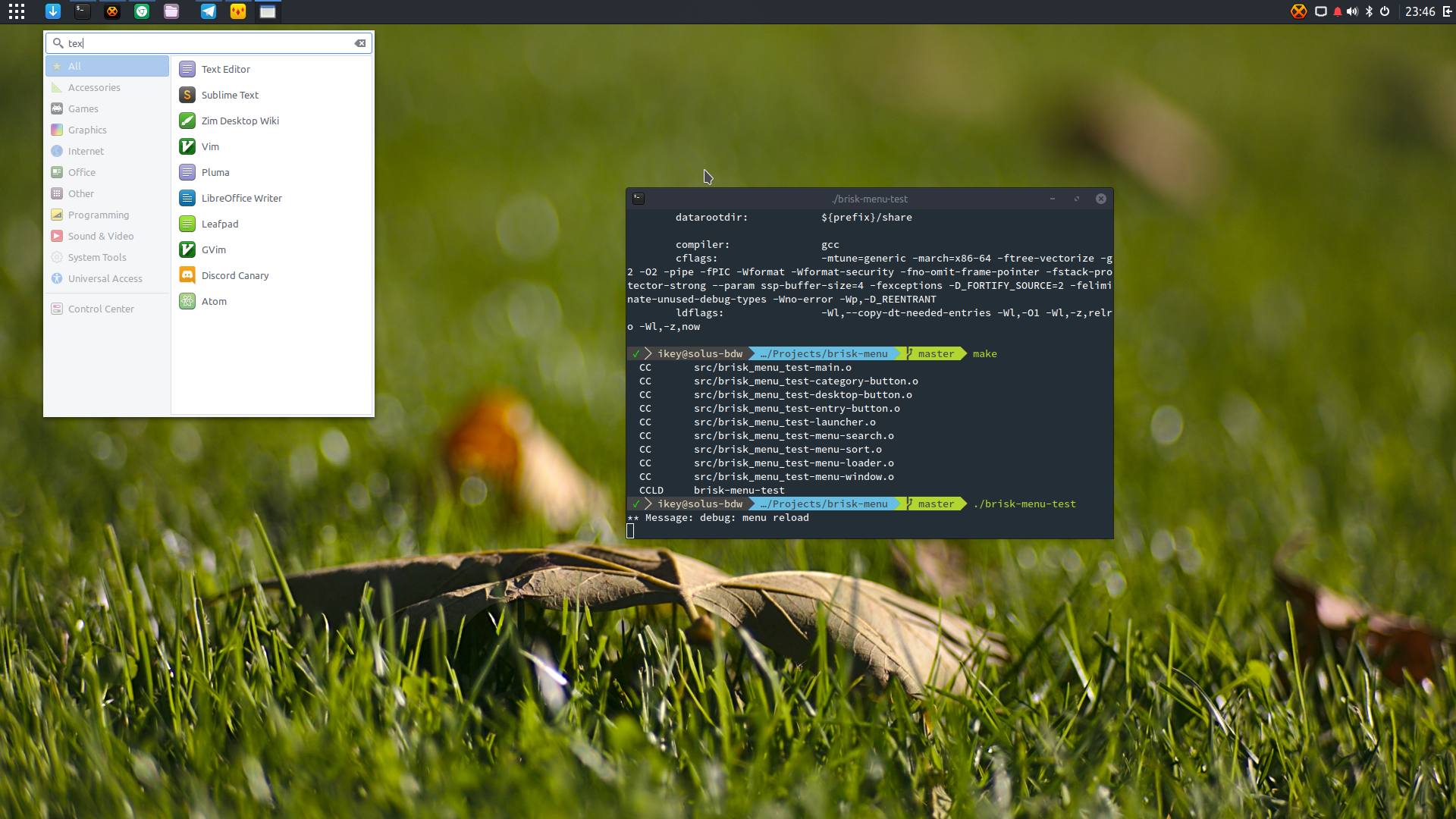Select the Internet category

pos(107,151)
